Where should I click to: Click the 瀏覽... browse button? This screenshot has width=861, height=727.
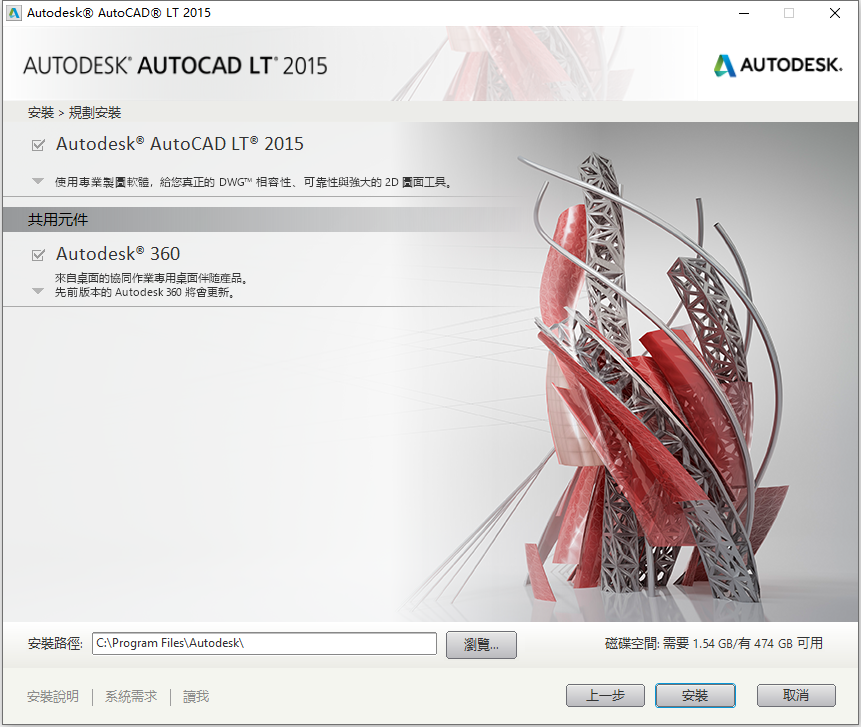point(481,644)
